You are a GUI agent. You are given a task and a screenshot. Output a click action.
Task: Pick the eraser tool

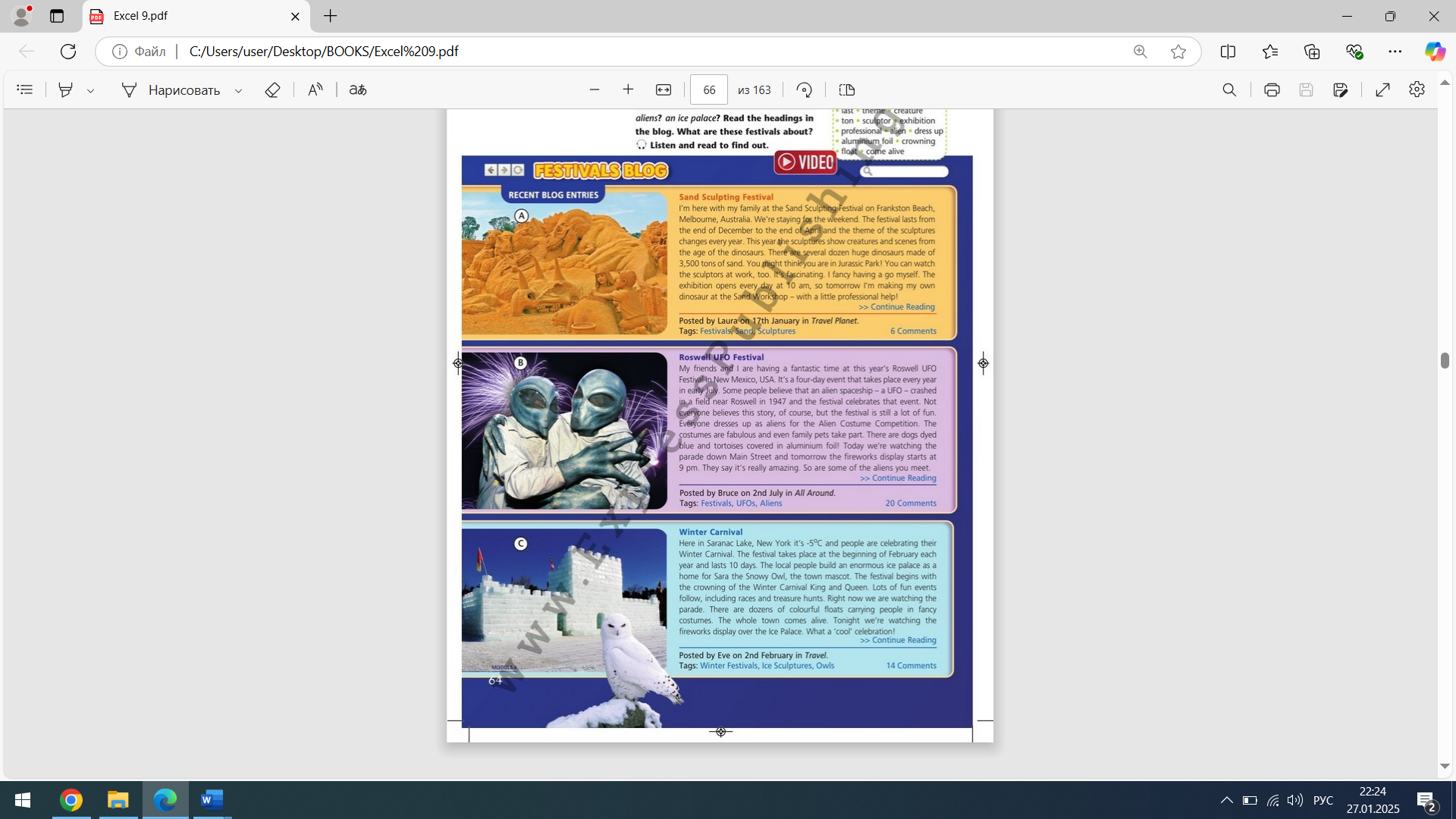click(272, 89)
